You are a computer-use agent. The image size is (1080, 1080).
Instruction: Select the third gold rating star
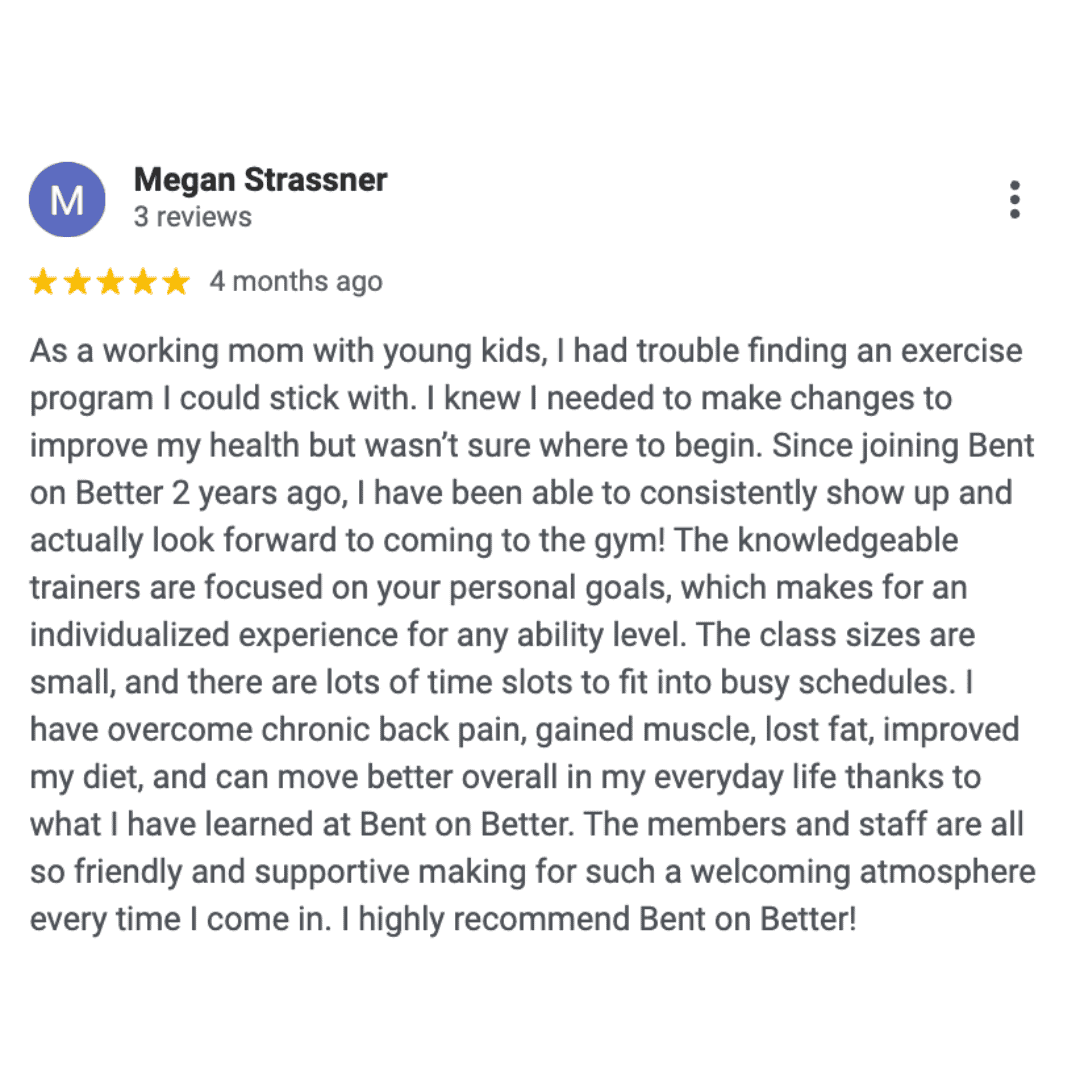click(x=109, y=283)
